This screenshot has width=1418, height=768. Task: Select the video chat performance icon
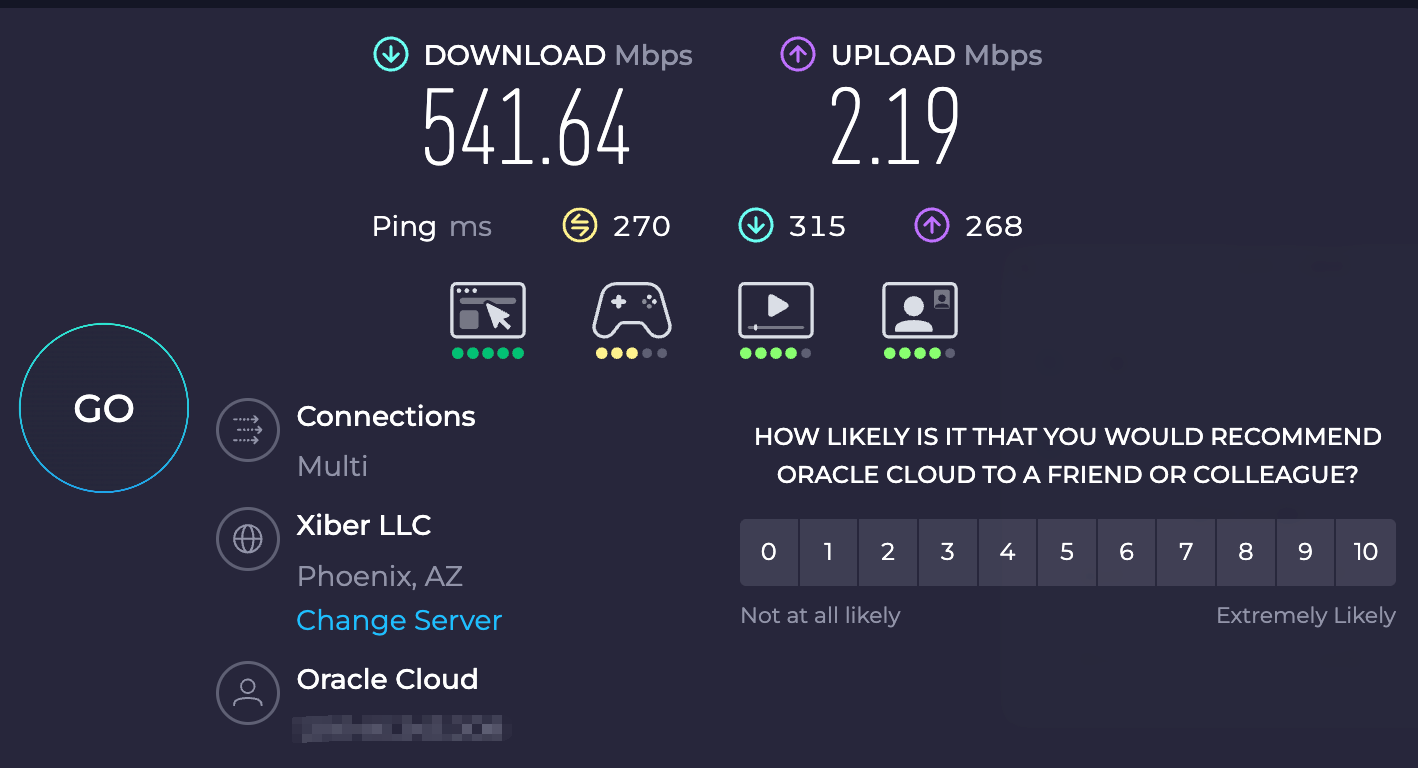click(919, 311)
